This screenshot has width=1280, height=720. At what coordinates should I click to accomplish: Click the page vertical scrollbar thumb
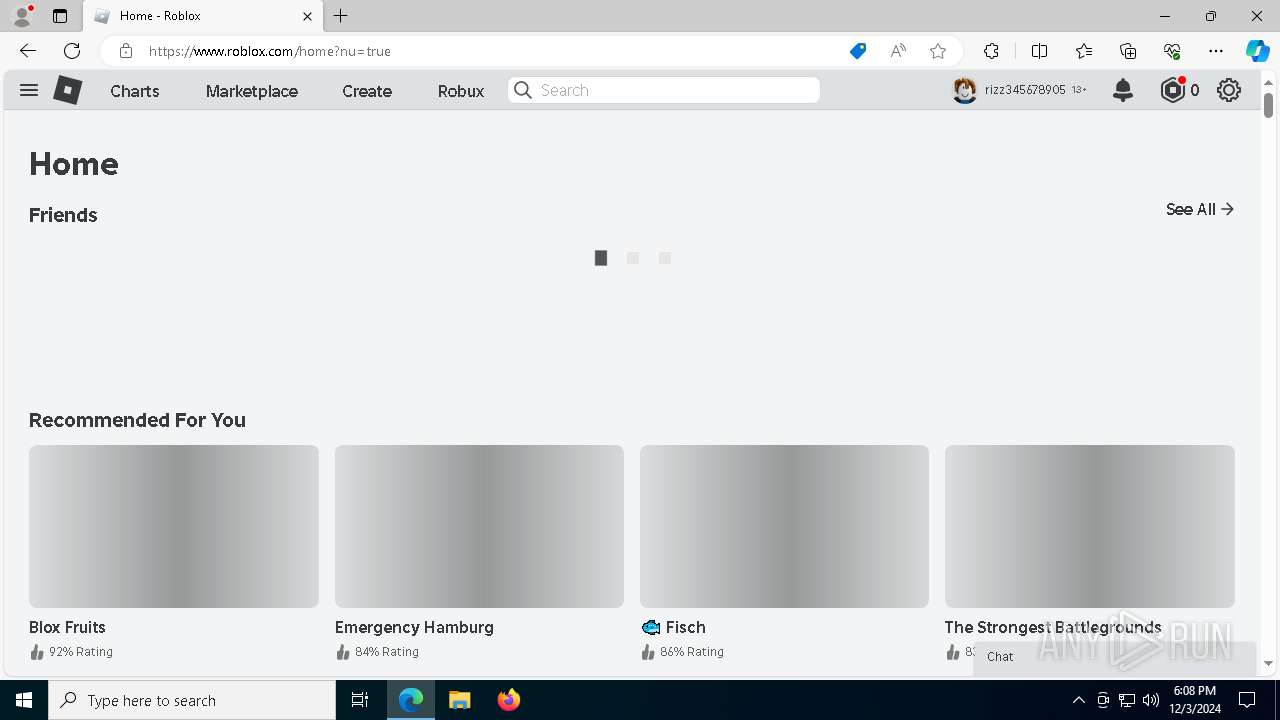[x=1268, y=104]
